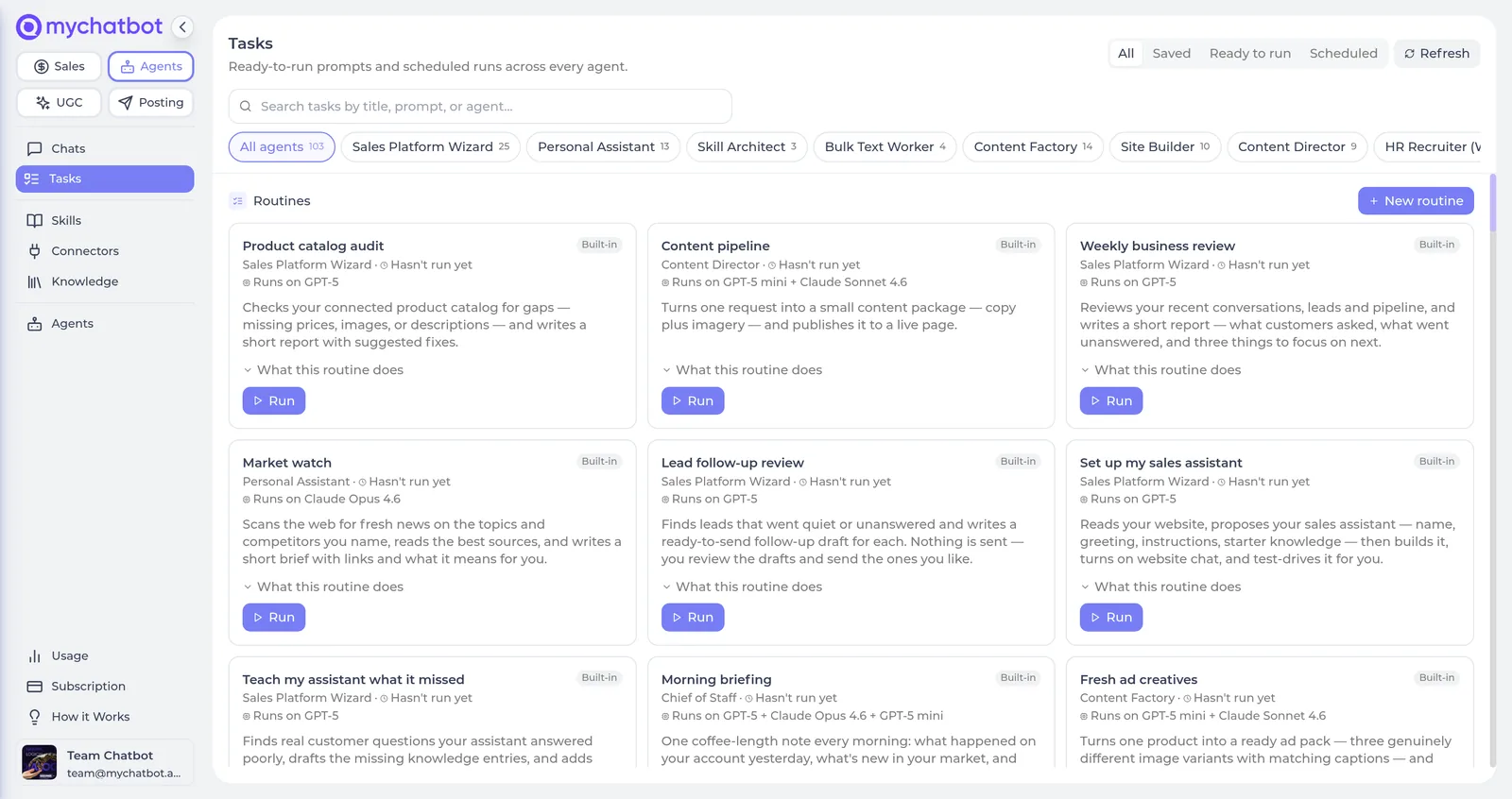Run the Lead follow-up review routine
1512x799 pixels.
tap(693, 618)
